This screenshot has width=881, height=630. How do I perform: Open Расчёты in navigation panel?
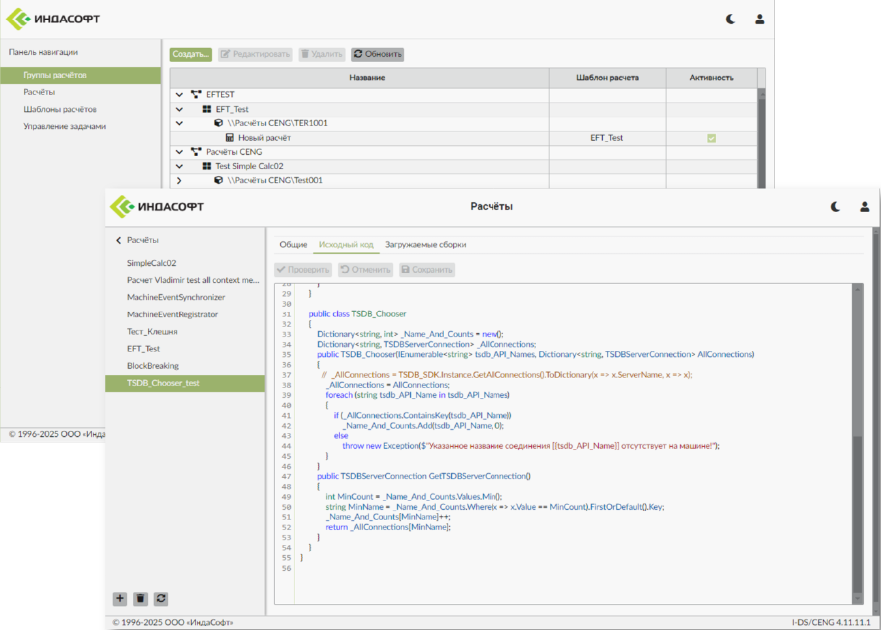39,92
